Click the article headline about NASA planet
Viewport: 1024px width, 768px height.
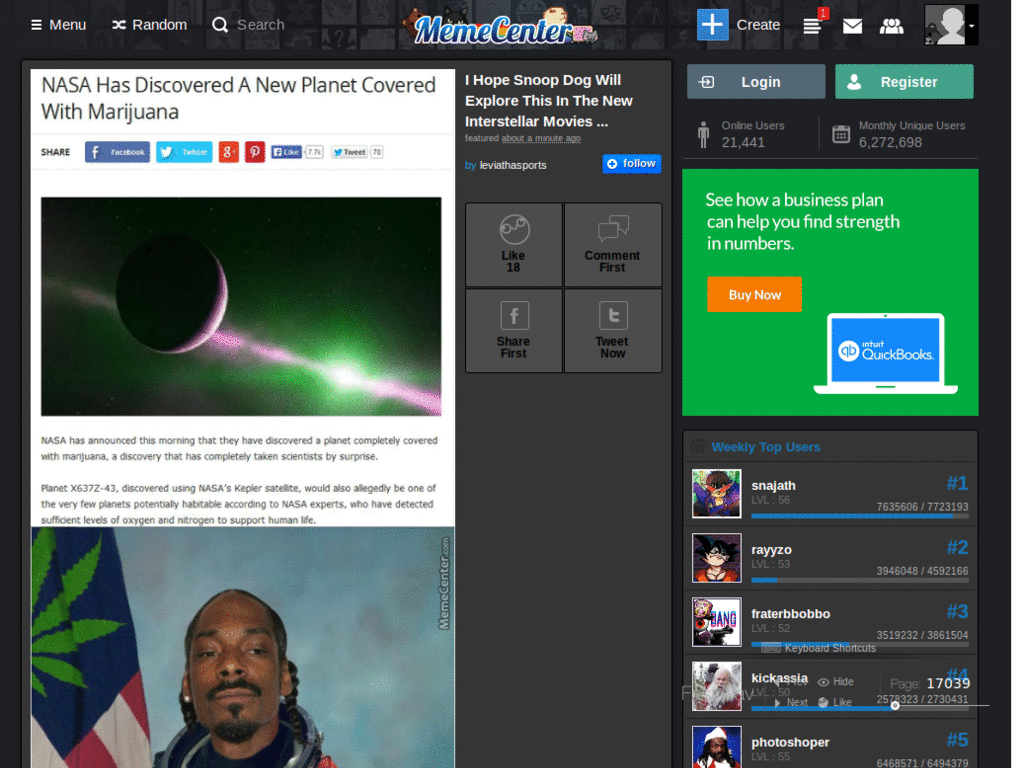238,98
